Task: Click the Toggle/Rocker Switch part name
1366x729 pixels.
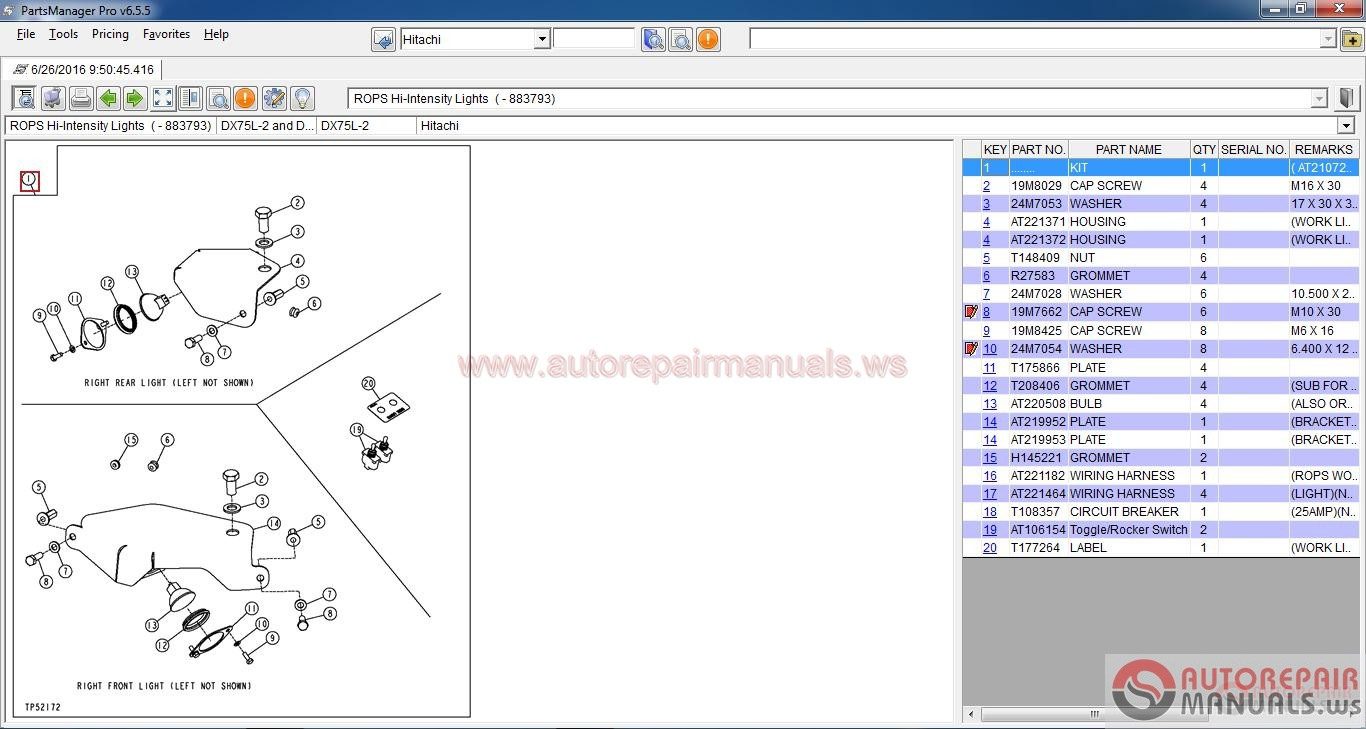Action: point(1129,530)
